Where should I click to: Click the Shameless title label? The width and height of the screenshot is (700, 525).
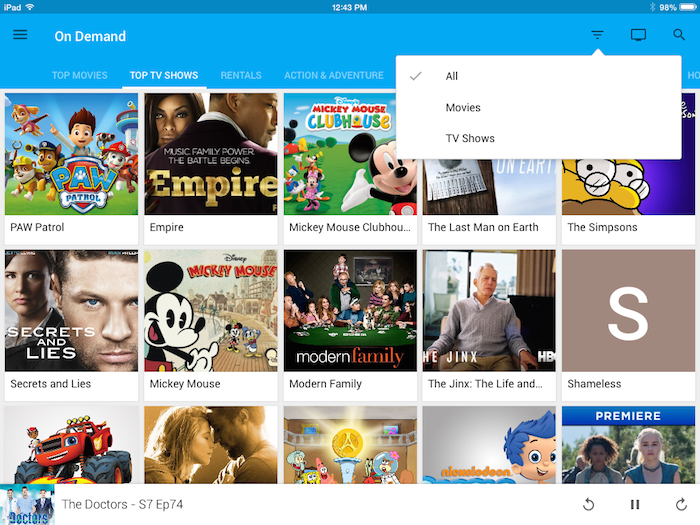click(594, 384)
